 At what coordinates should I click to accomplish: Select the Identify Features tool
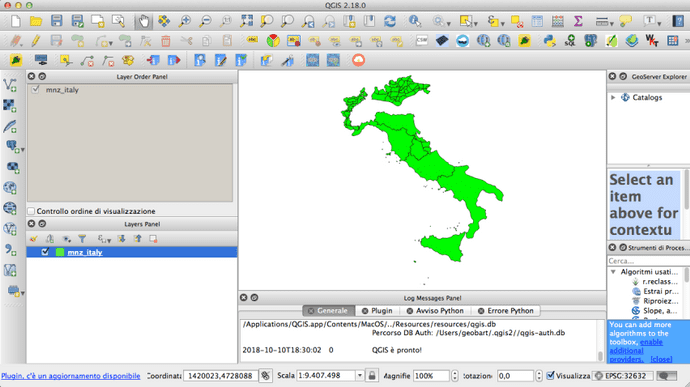tap(415, 21)
